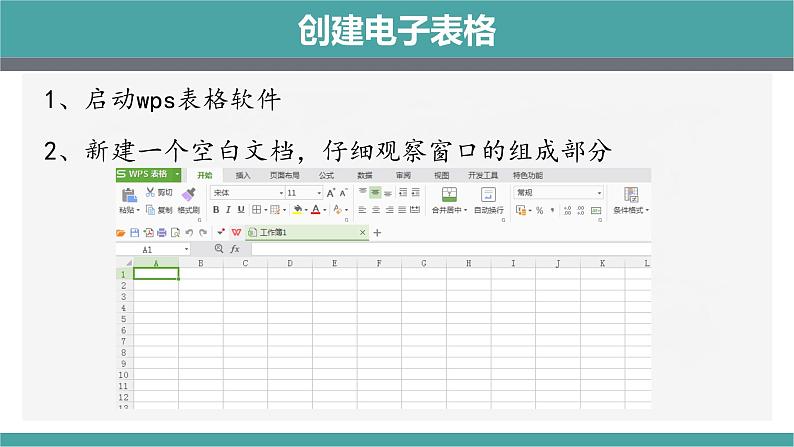
Task: Click inside the formula bar input
Action: click(451, 249)
